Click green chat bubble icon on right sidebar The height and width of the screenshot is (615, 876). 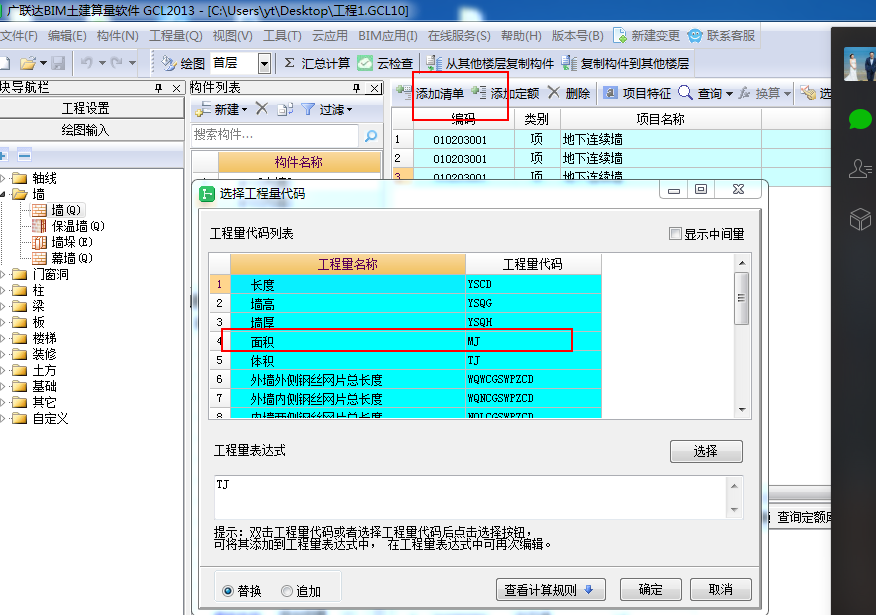(x=860, y=119)
